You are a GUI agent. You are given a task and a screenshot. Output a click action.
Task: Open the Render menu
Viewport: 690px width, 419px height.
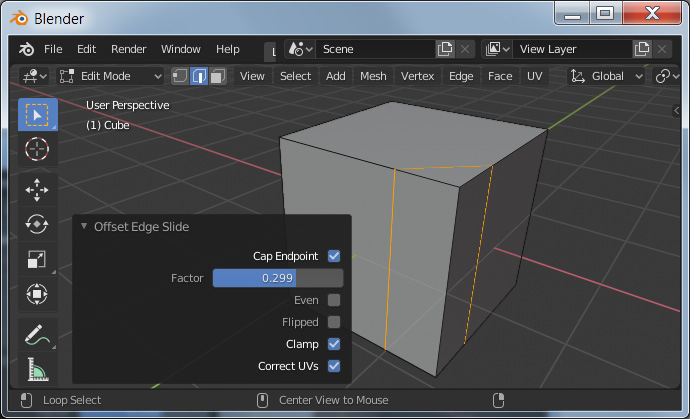[x=128, y=49]
